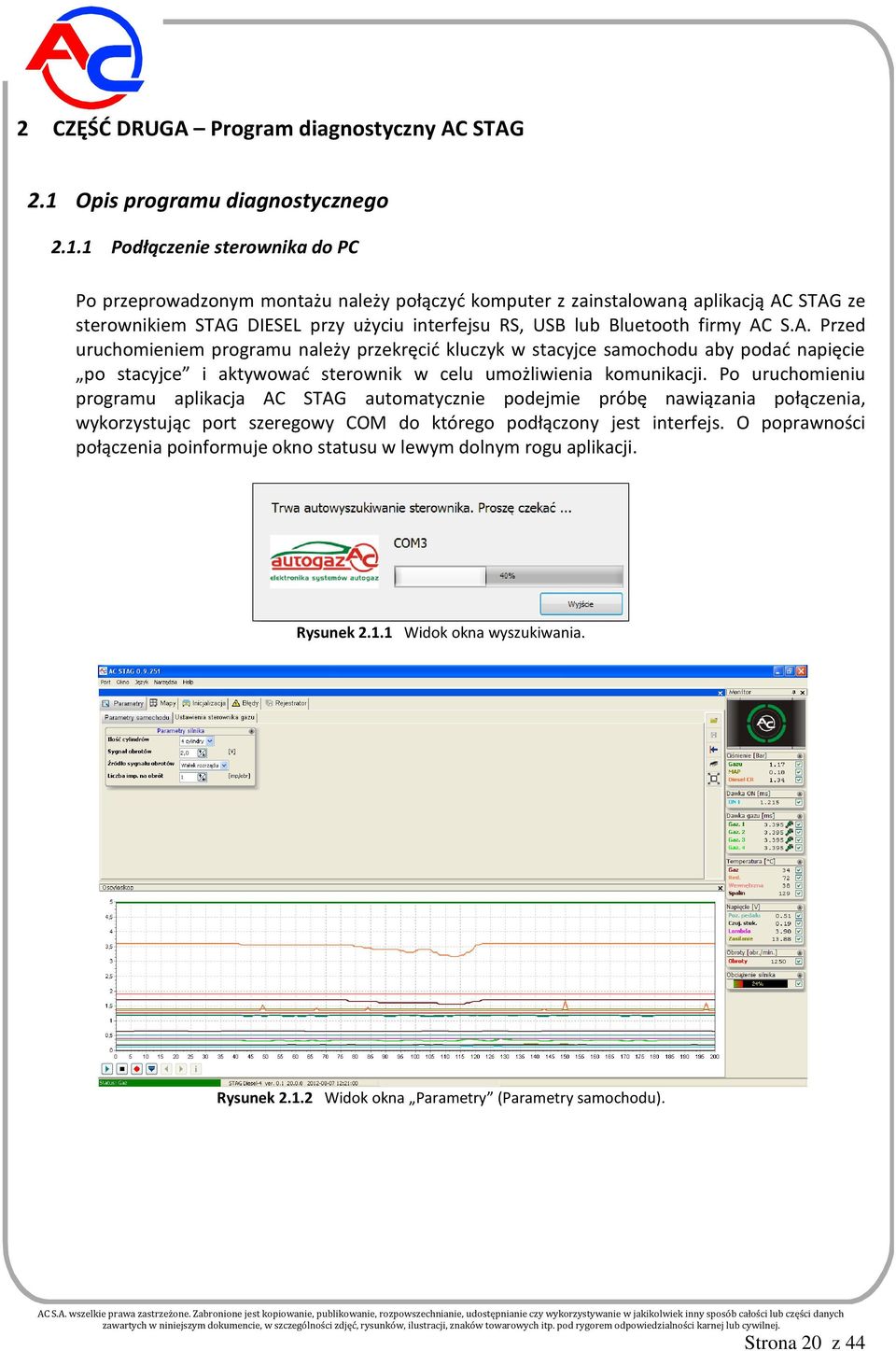Open the Help menu
The image size is (896, 1351).
188,683
